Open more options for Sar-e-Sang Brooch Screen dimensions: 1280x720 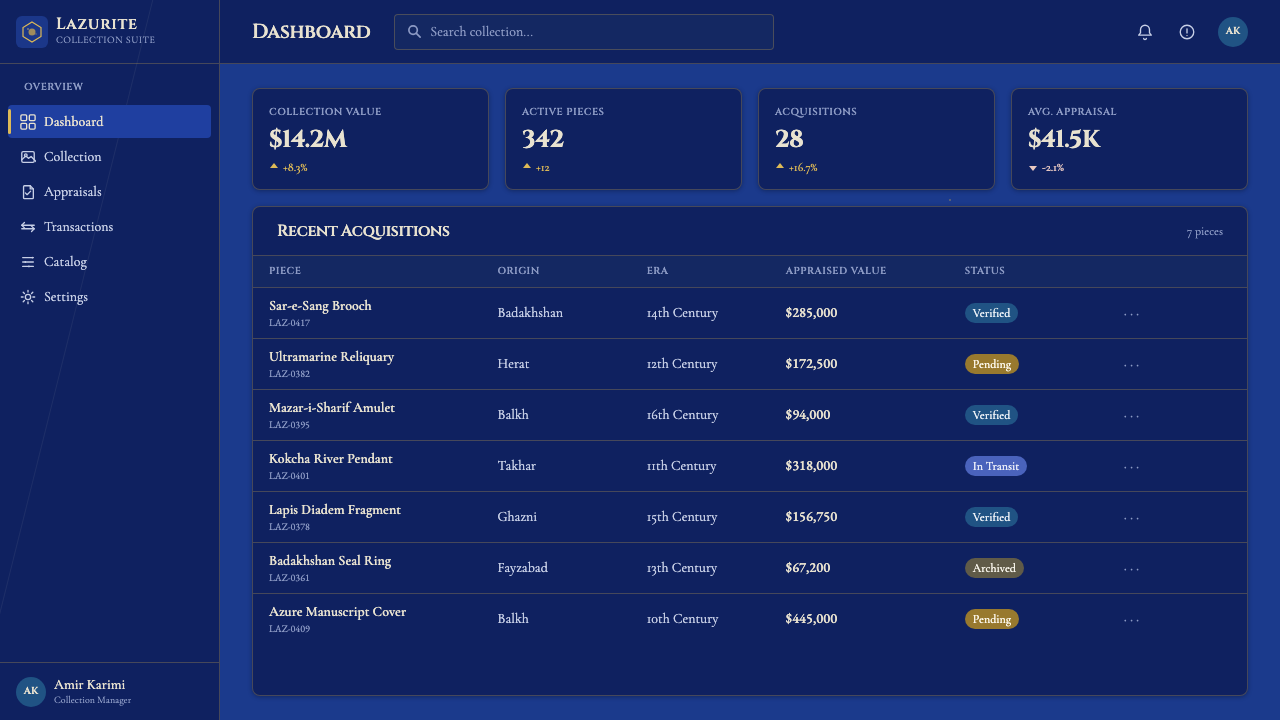point(1131,314)
